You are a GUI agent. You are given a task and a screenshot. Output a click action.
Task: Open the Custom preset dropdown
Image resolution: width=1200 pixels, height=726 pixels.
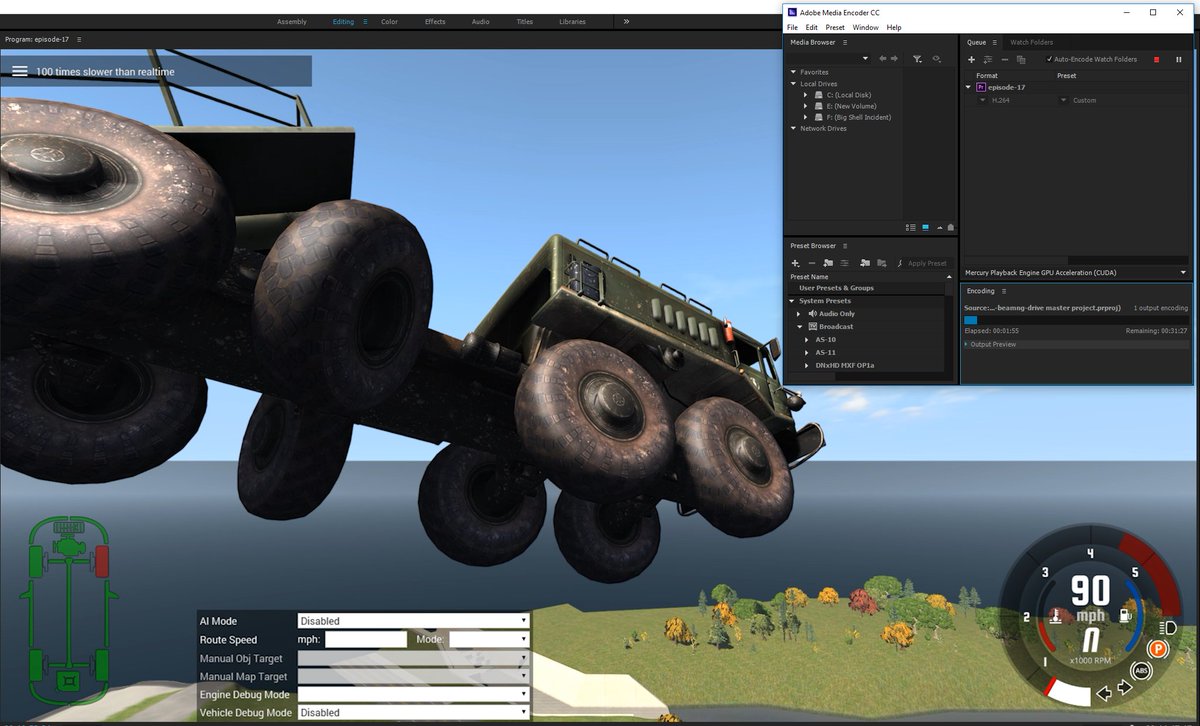click(1063, 100)
